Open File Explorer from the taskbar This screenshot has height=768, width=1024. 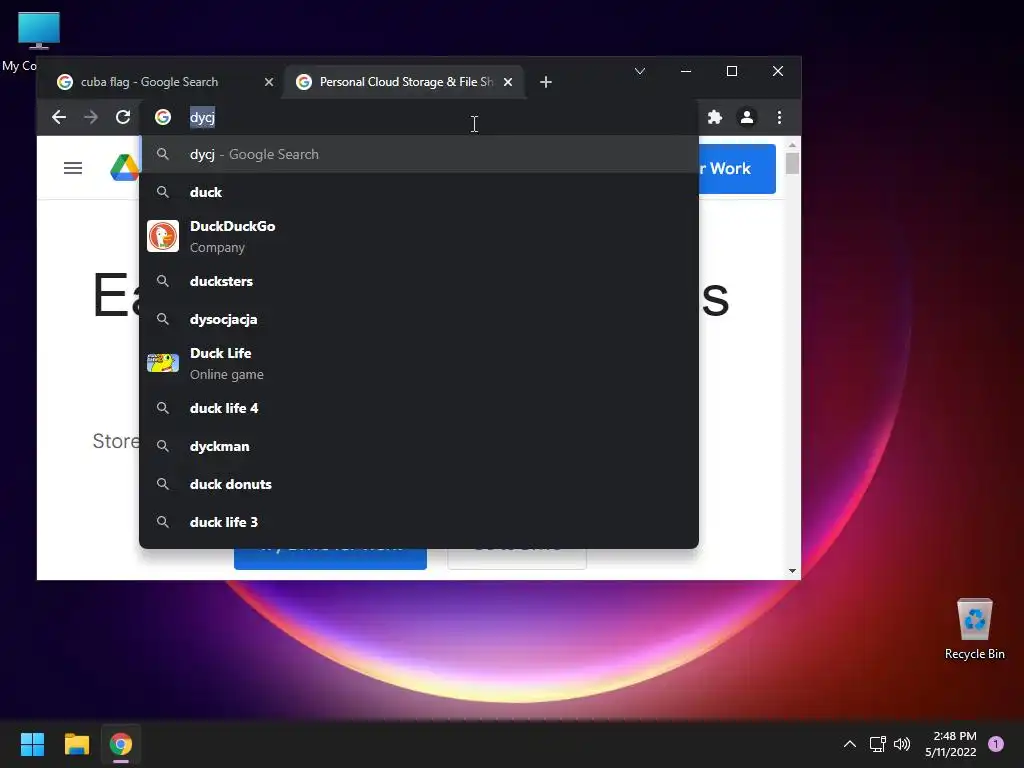click(76, 744)
